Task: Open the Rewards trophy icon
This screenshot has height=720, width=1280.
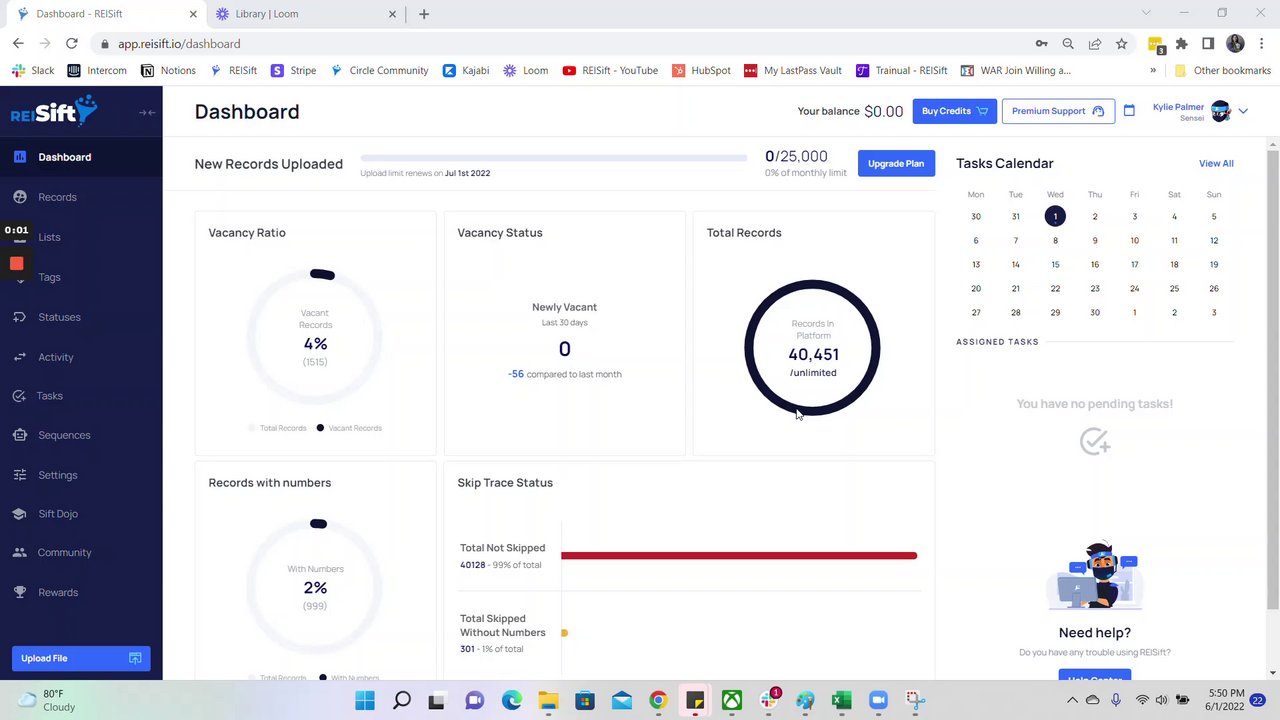Action: click(x=19, y=592)
